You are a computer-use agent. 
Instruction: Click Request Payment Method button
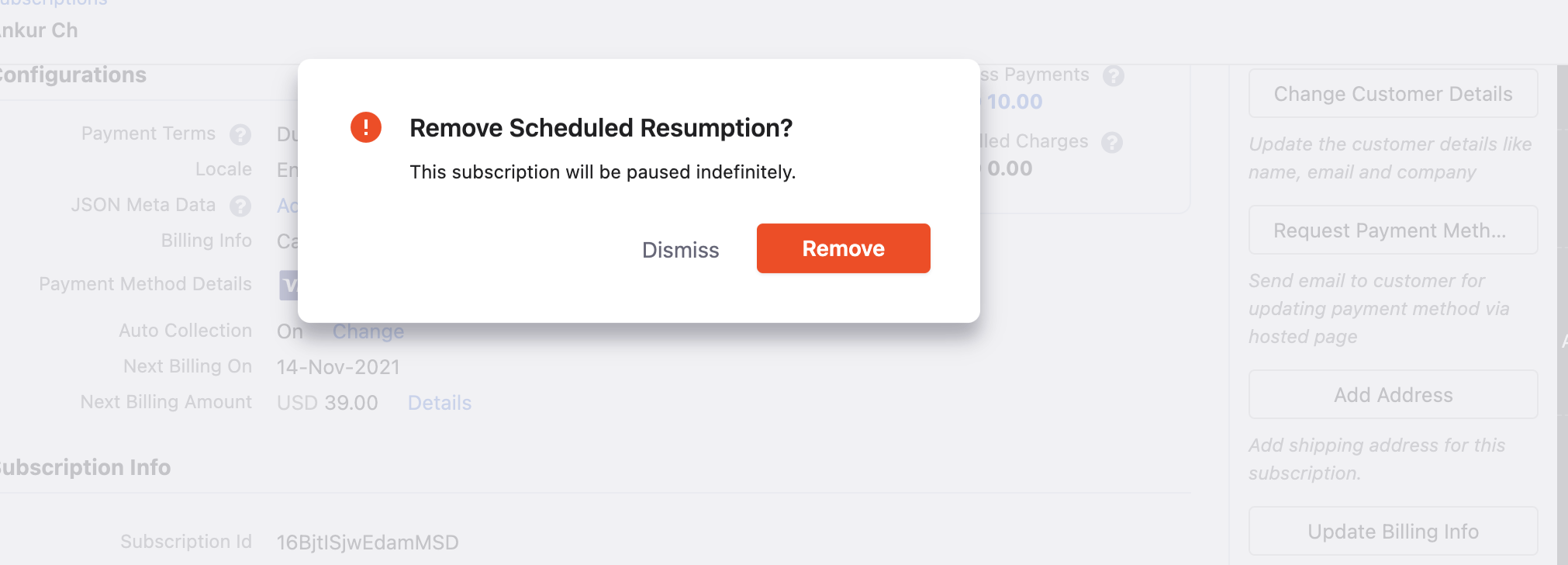(x=1393, y=231)
